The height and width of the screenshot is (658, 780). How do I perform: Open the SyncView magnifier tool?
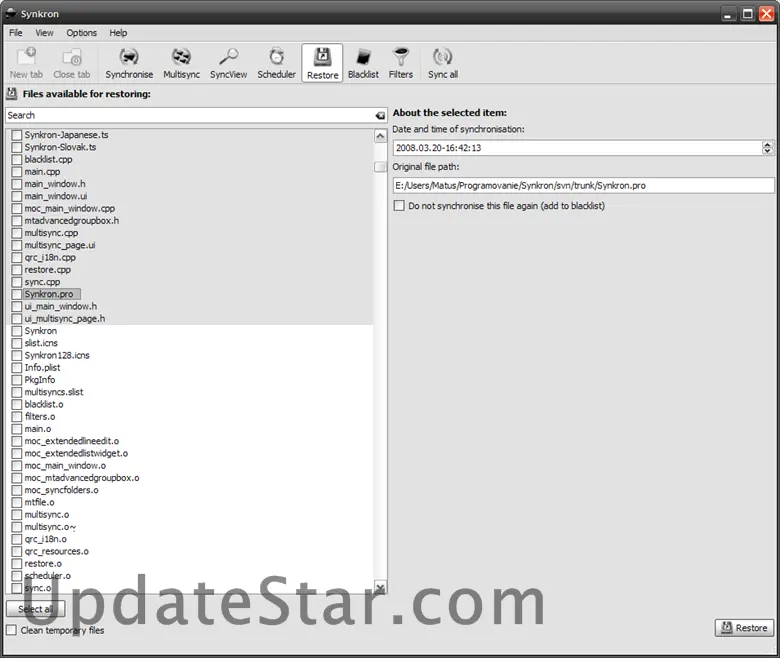click(x=228, y=63)
